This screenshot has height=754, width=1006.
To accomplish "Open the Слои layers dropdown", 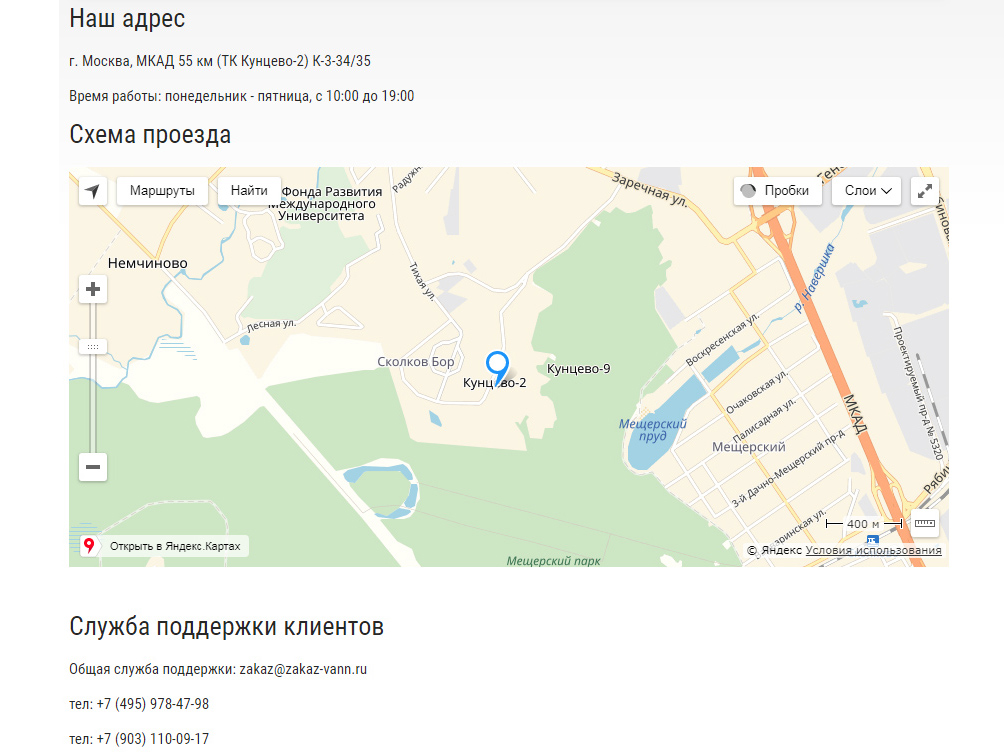I will (x=866, y=191).
